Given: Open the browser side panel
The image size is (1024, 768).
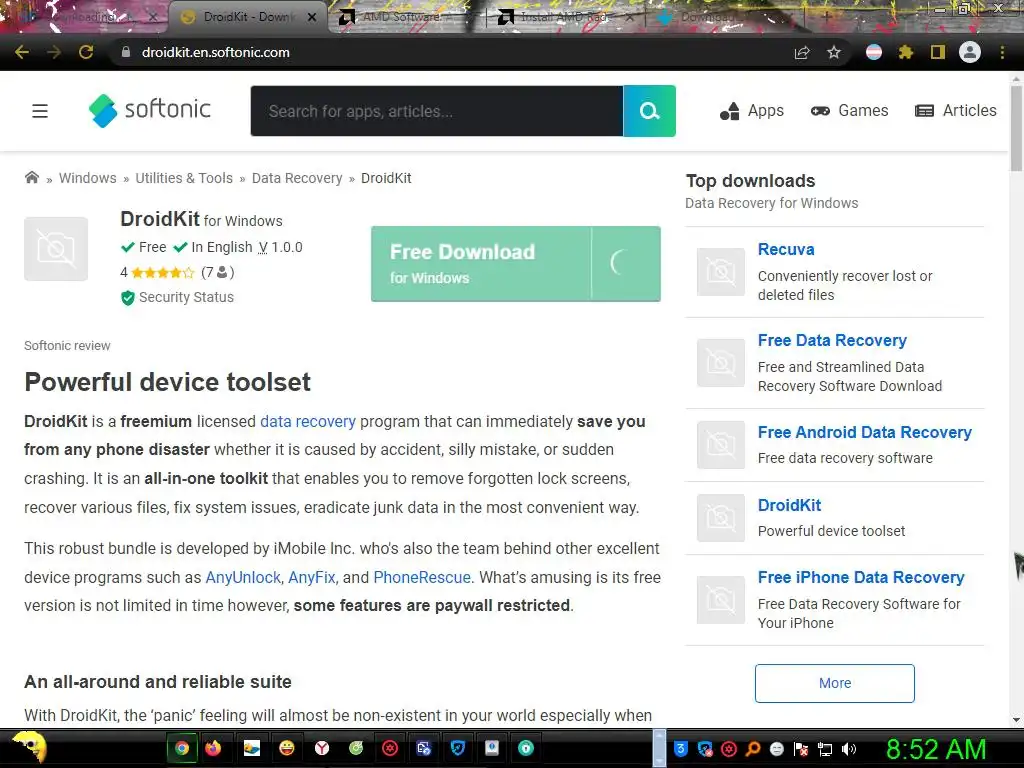Looking at the screenshot, I should pyautogui.click(x=938, y=52).
